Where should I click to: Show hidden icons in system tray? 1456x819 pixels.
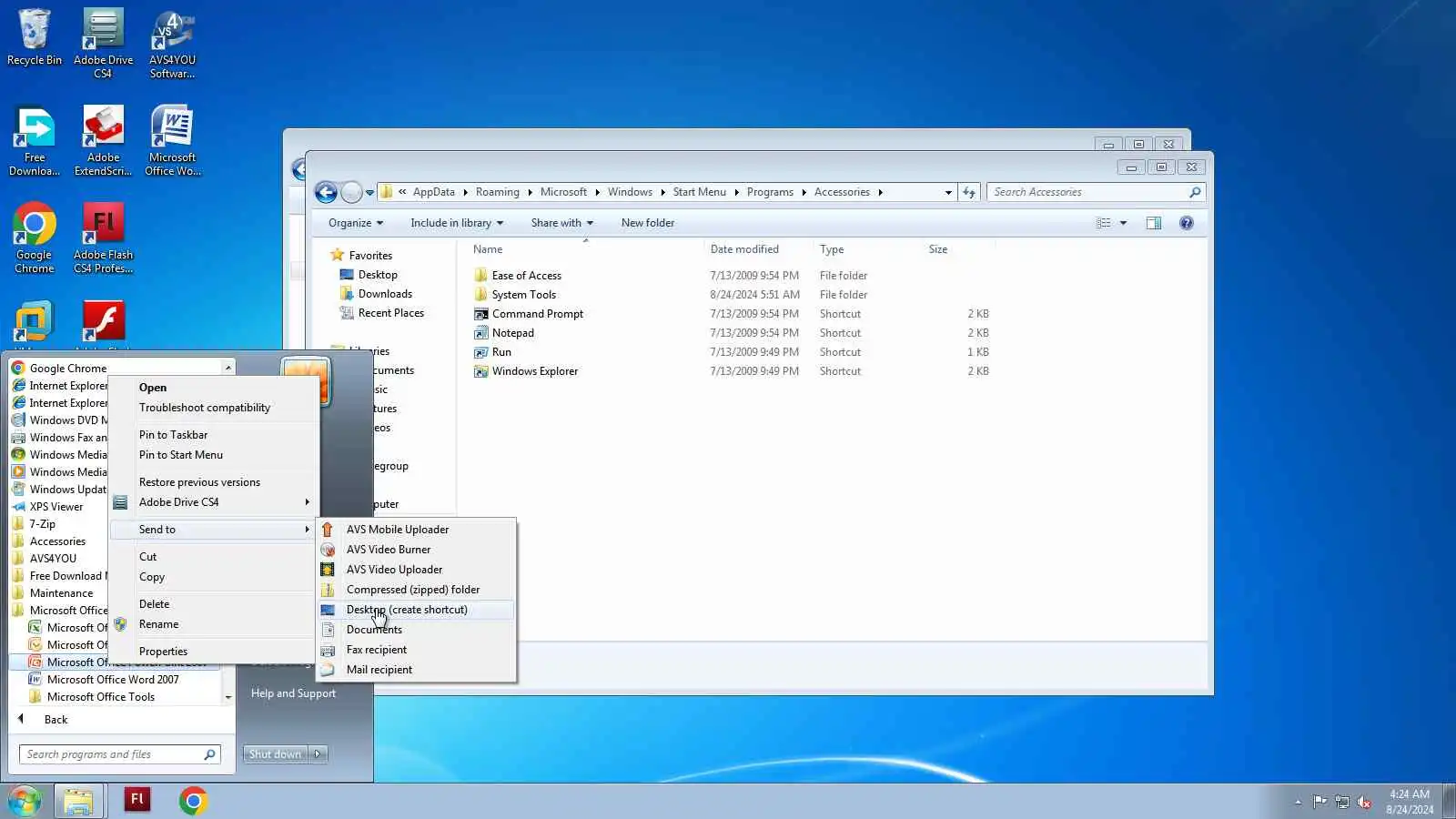tap(1298, 802)
